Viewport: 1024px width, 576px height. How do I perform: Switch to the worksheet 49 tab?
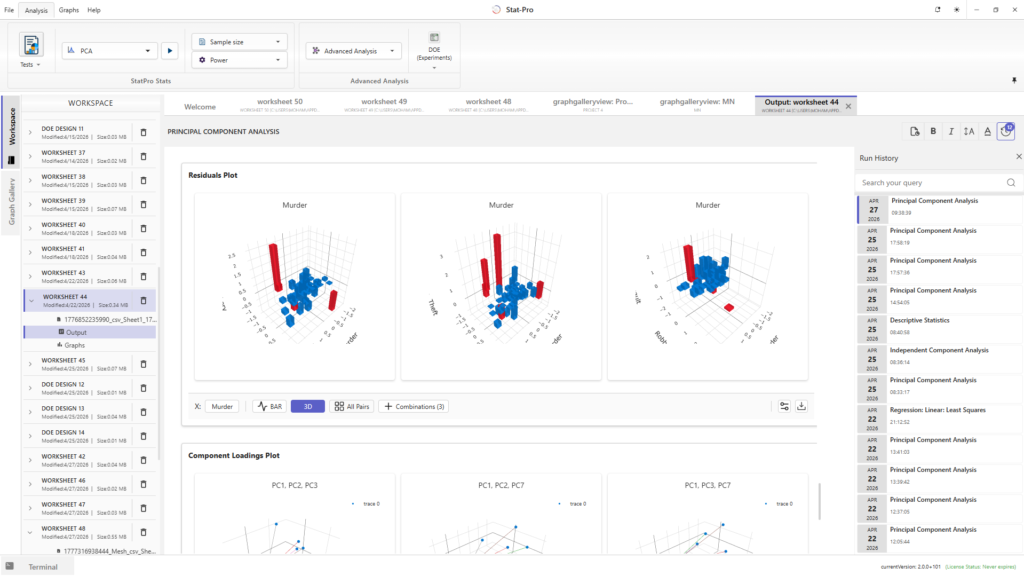point(384,105)
